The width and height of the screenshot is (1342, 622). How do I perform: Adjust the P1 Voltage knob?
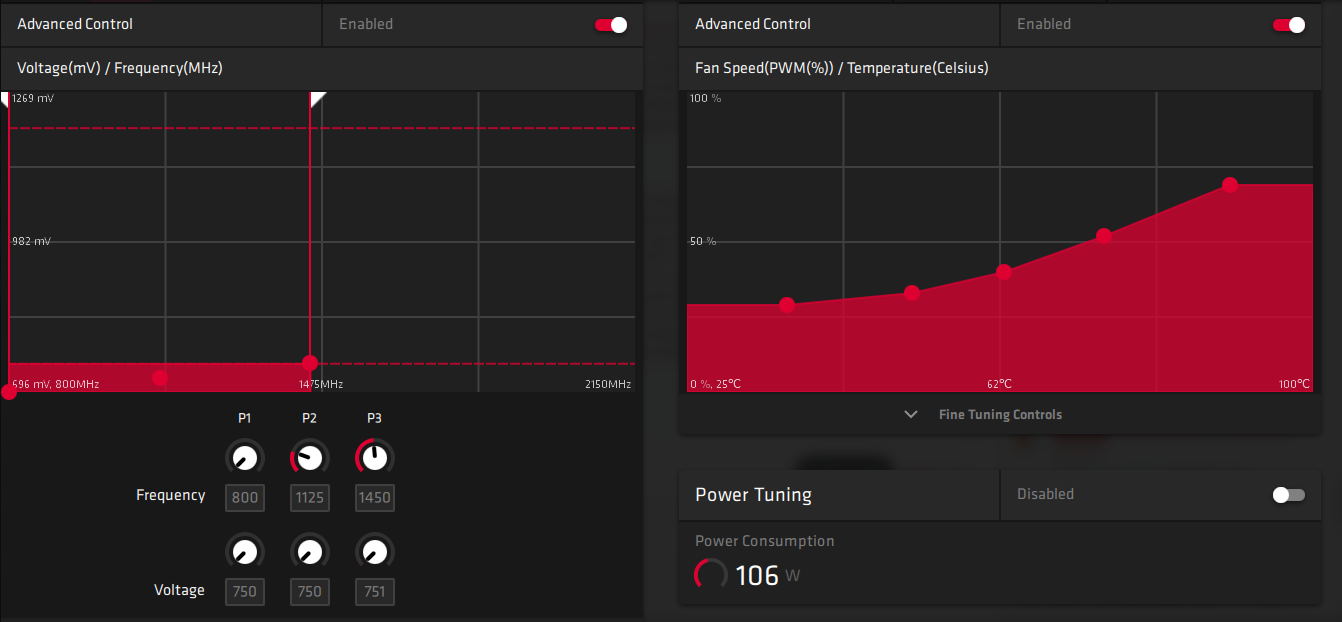tap(245, 551)
